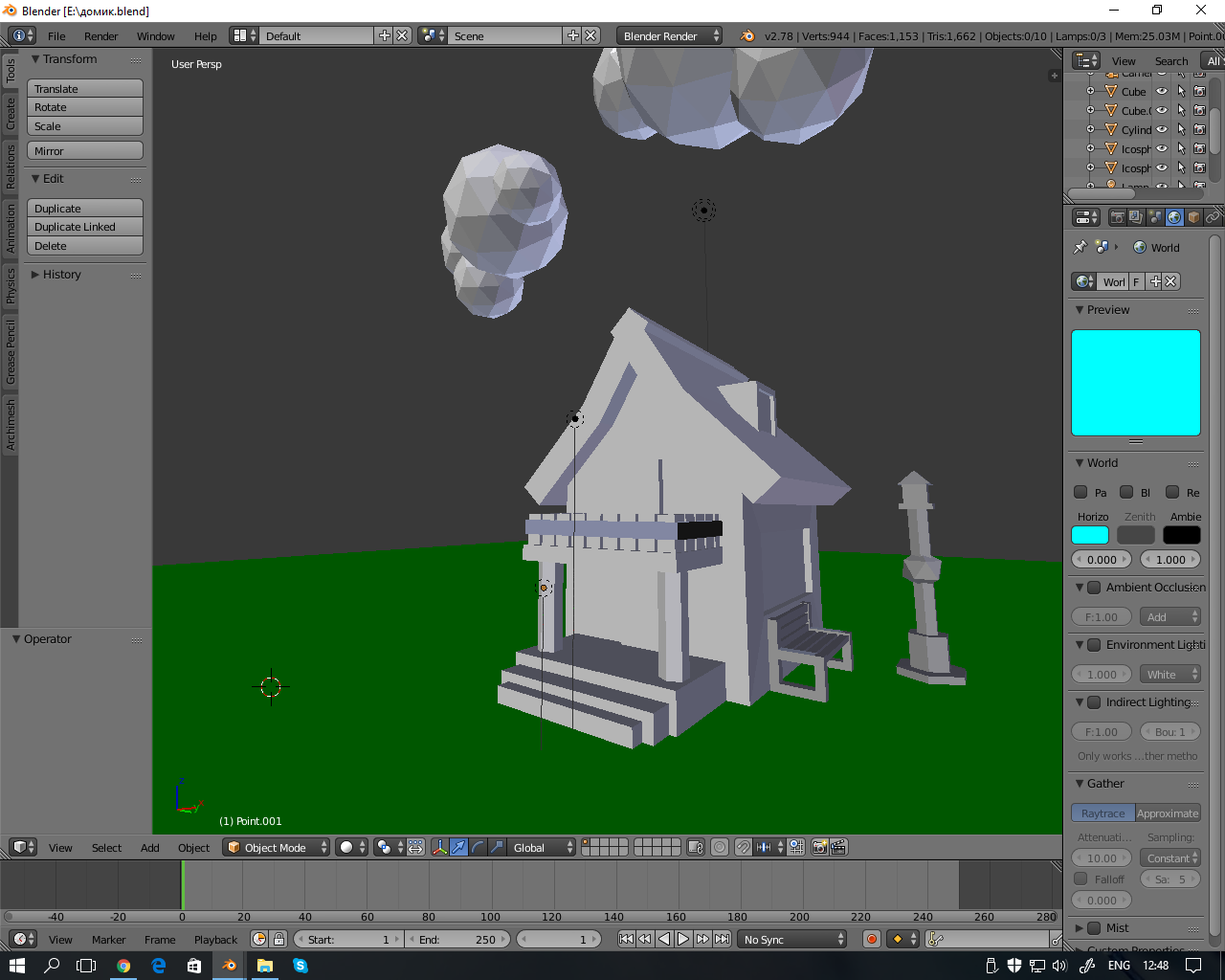The height and width of the screenshot is (980, 1225).
Task: Click the cyan Horizon color swatch
Action: click(x=1089, y=534)
